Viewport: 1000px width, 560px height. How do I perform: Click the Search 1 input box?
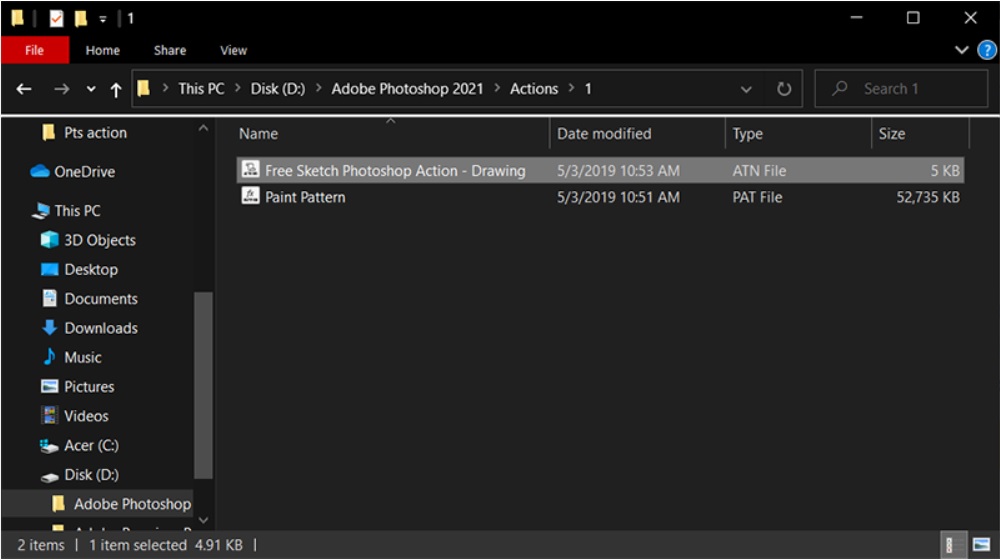coord(900,89)
